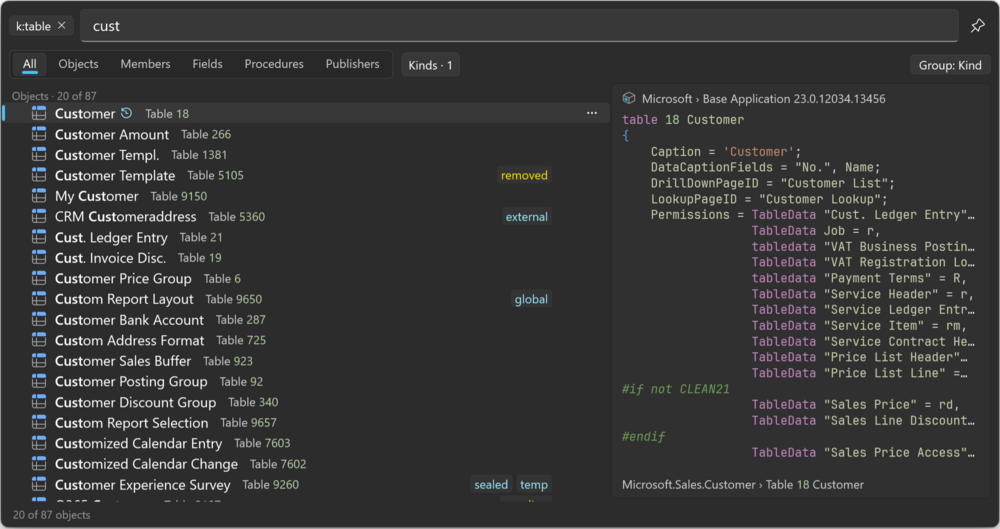The image size is (1000, 529).
Task: Select Customer Templ. Table 1381
Action: 306,154
